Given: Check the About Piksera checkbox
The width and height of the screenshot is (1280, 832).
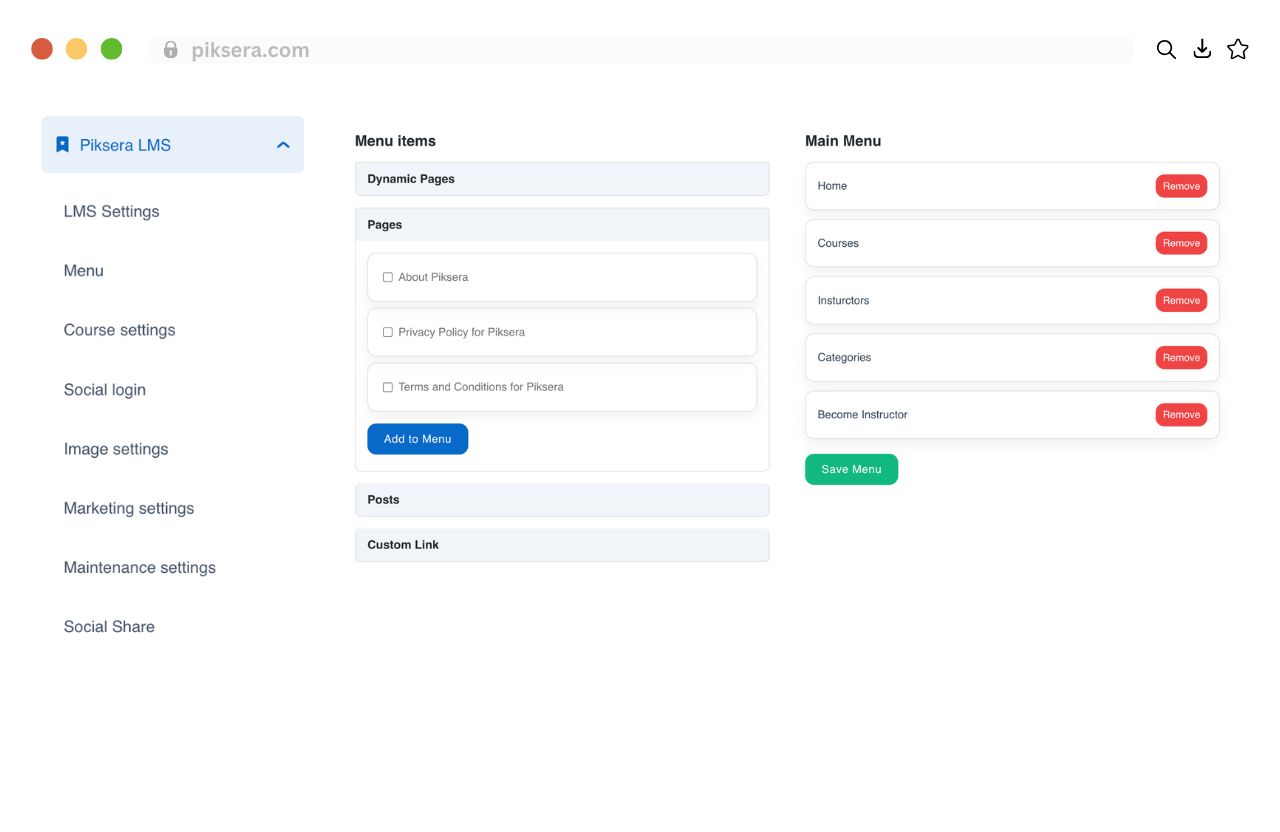Looking at the screenshot, I should pos(388,277).
